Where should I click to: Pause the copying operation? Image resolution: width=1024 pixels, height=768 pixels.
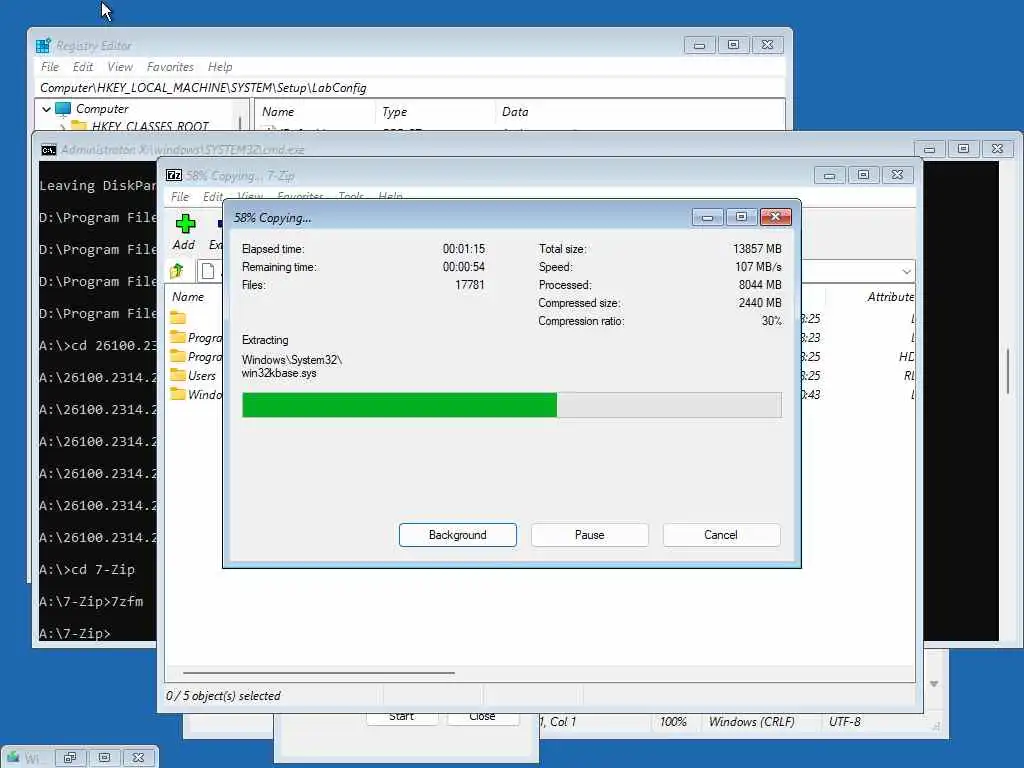tap(590, 535)
